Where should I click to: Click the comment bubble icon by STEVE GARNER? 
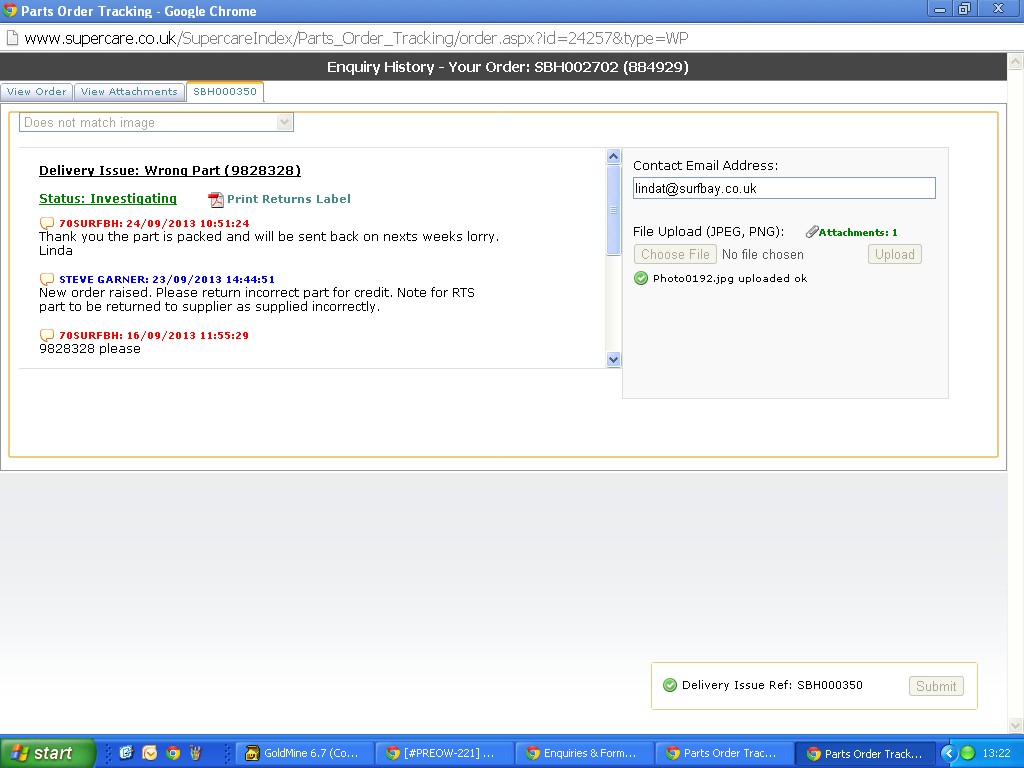click(46, 279)
